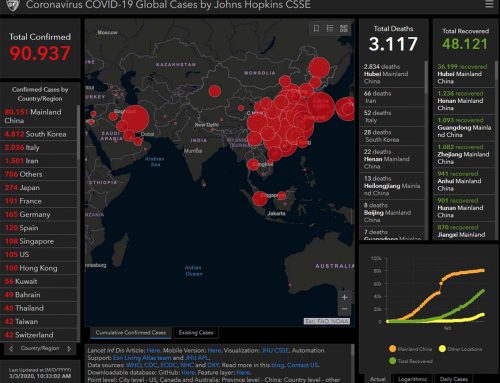Switch to Existing Cases tab
Screen dimensions: 500x383
coord(196,332)
